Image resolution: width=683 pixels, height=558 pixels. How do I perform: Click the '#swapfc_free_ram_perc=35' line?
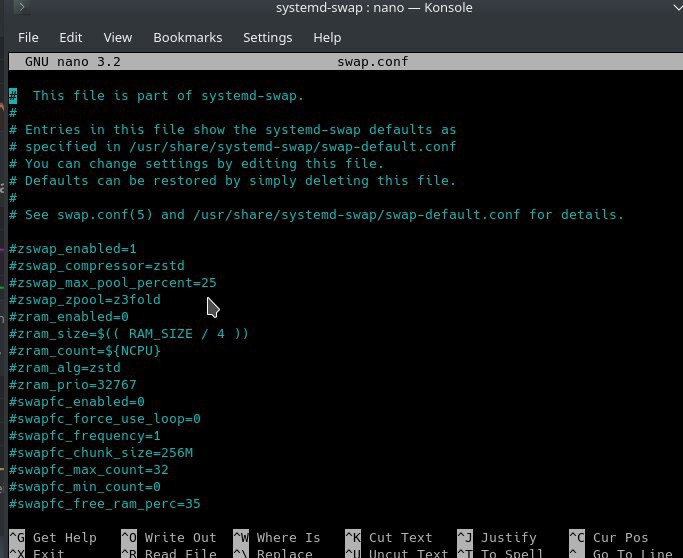coord(105,504)
